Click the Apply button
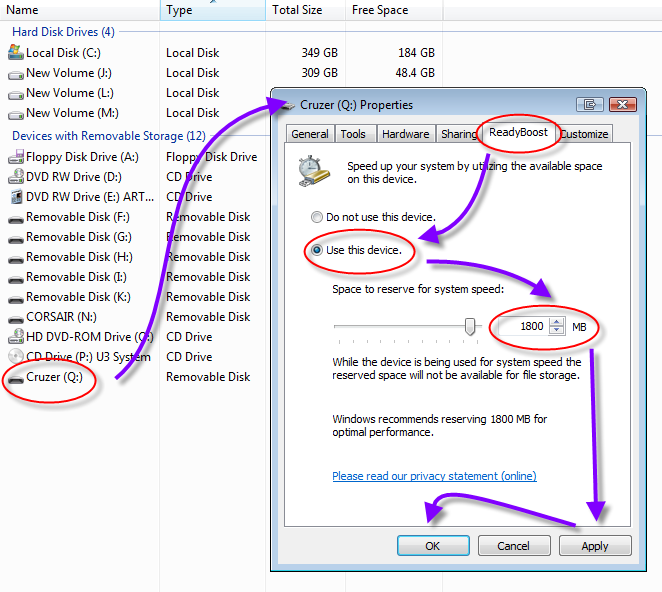 click(594, 546)
